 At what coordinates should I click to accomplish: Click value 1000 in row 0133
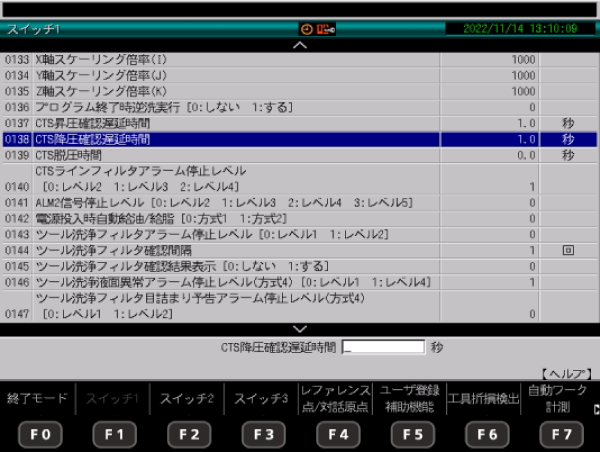point(523,60)
